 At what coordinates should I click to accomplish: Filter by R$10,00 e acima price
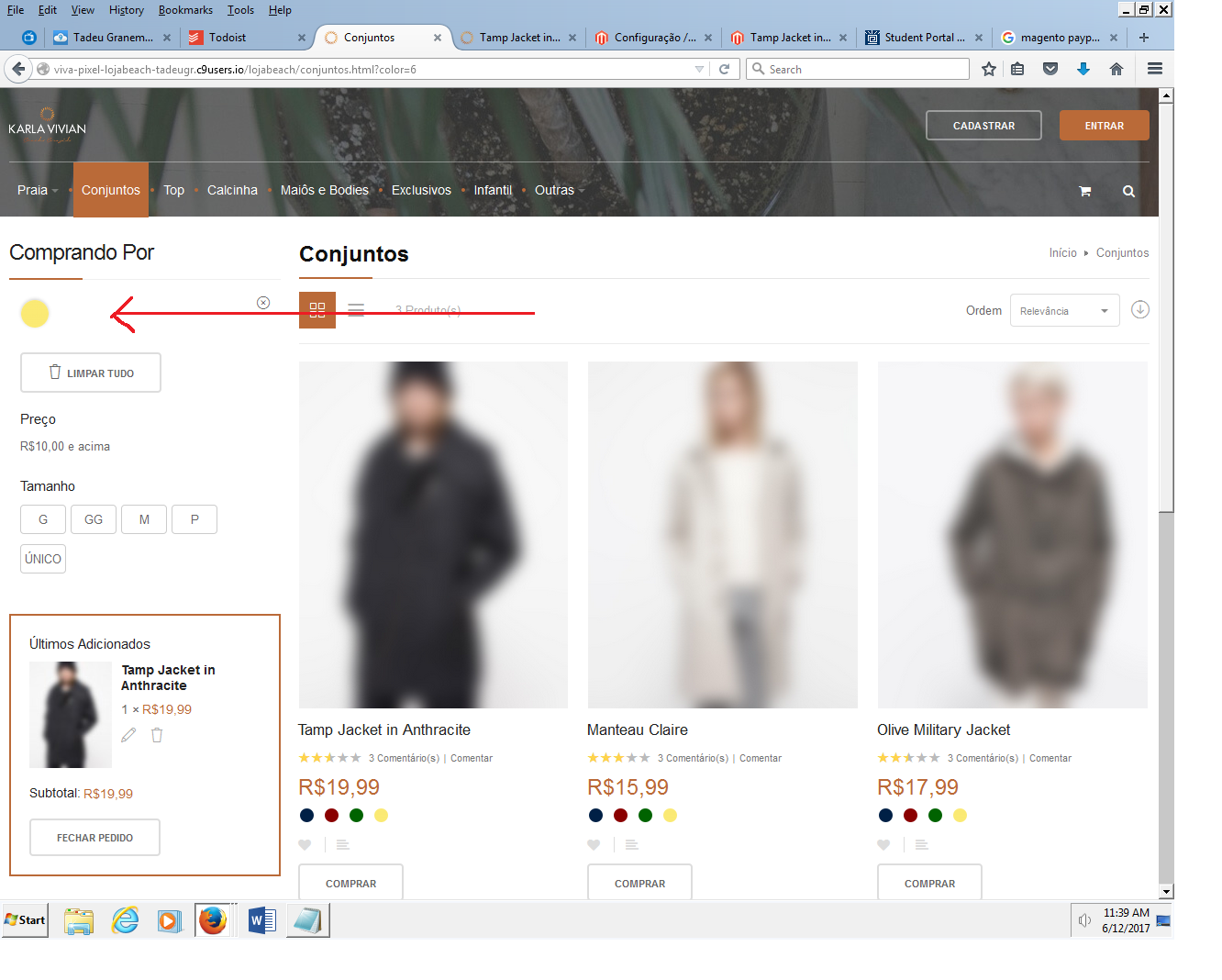(65, 447)
